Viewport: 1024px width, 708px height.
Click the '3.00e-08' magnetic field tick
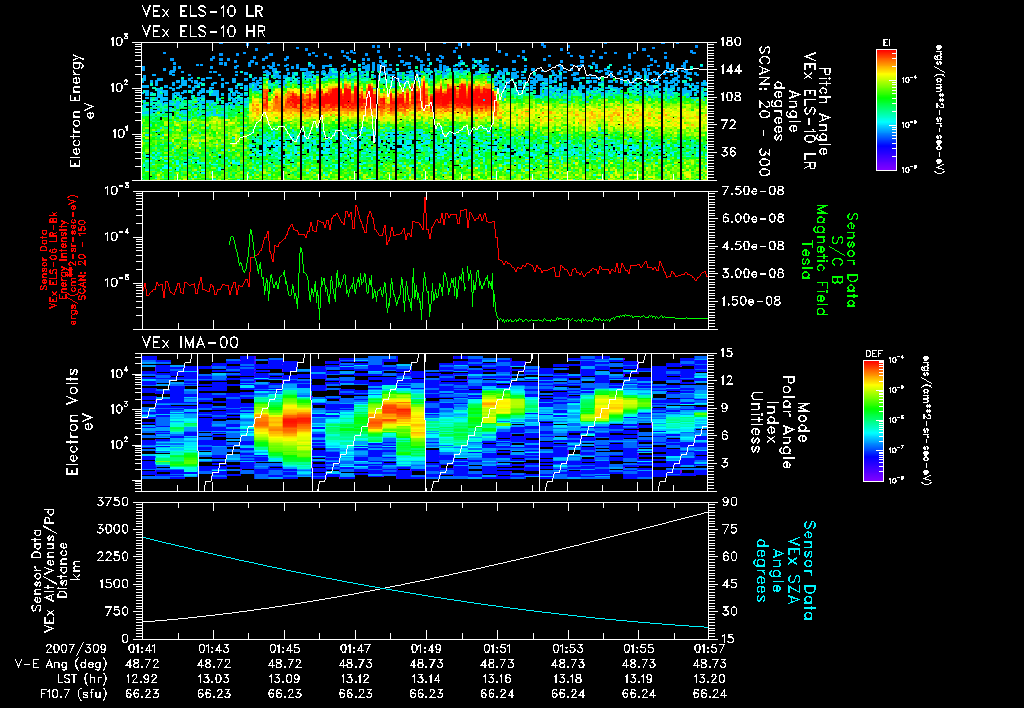pyautogui.click(x=752, y=273)
